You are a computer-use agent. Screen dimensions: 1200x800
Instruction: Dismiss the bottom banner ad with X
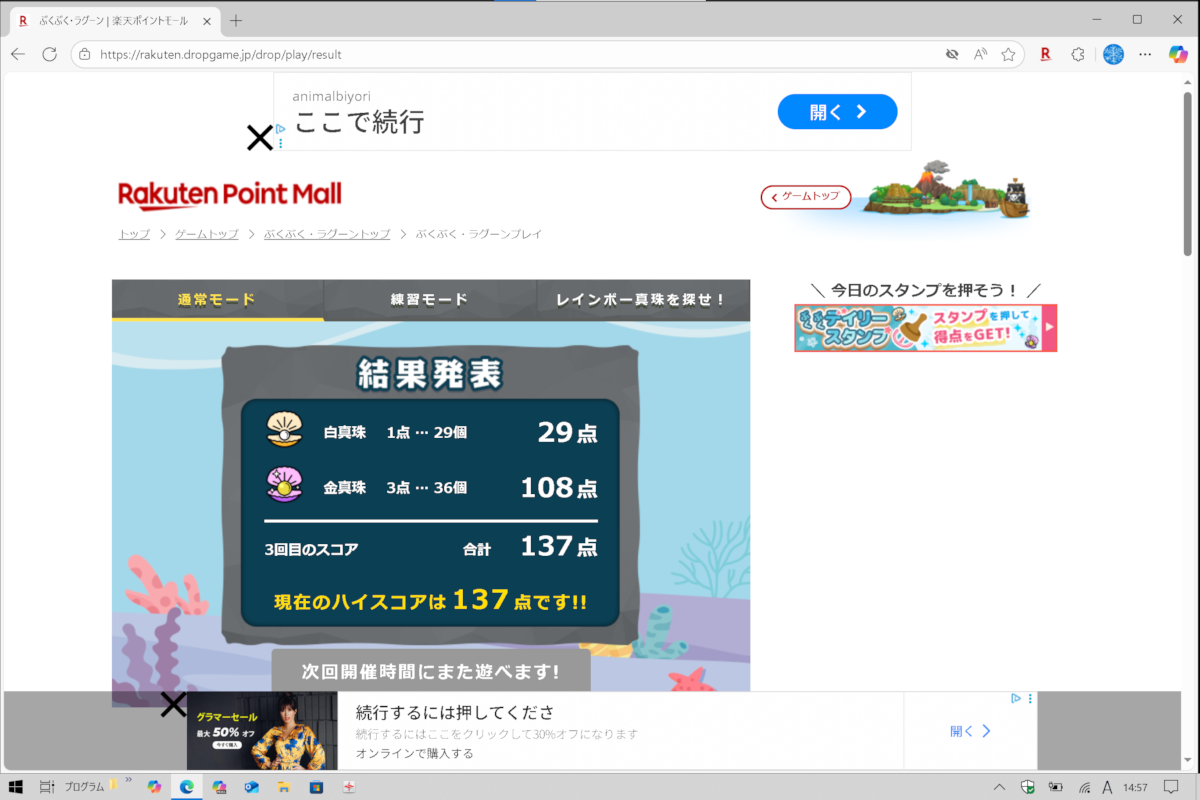click(174, 705)
